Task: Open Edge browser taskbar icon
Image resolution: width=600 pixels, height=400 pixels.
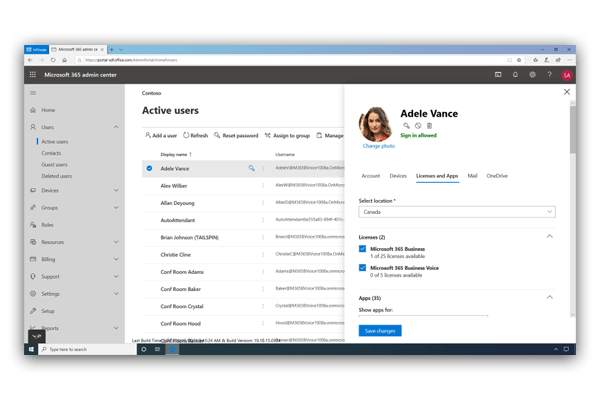Action: tap(172, 349)
